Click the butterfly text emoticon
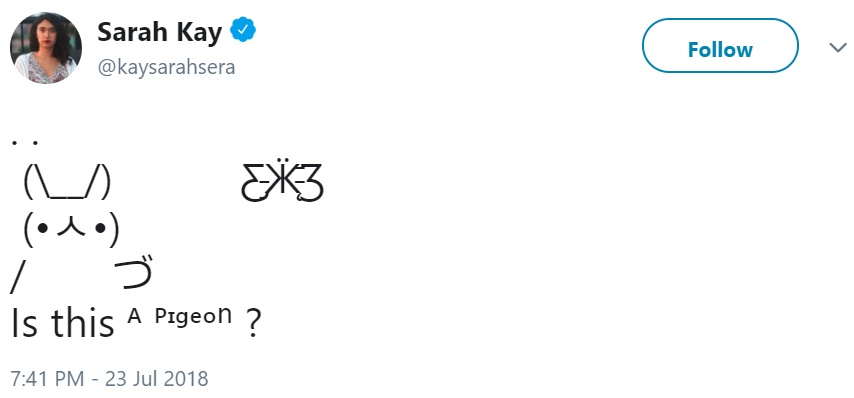This screenshot has width=854, height=398. 282,181
